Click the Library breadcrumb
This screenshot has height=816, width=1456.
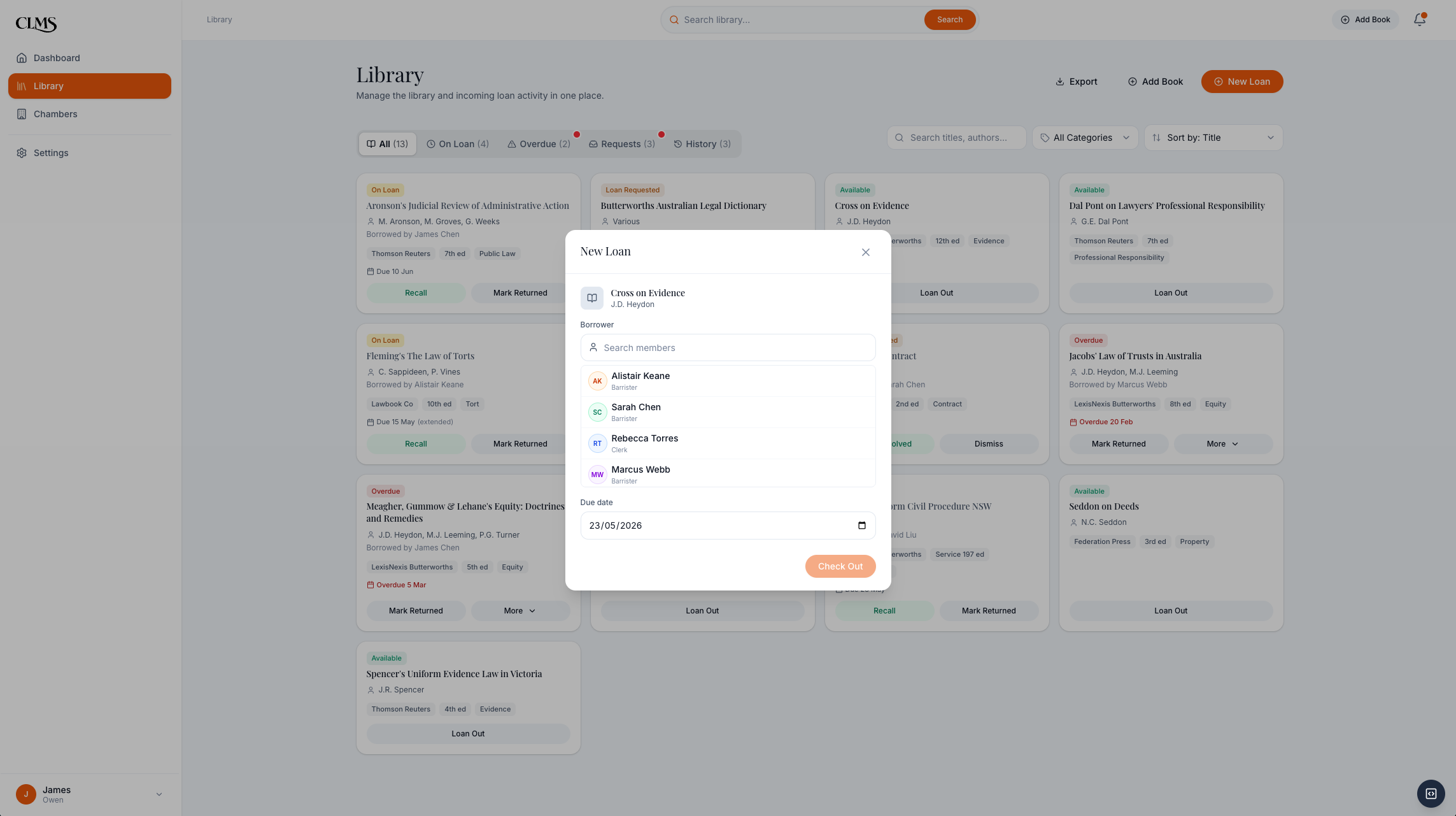(219, 20)
